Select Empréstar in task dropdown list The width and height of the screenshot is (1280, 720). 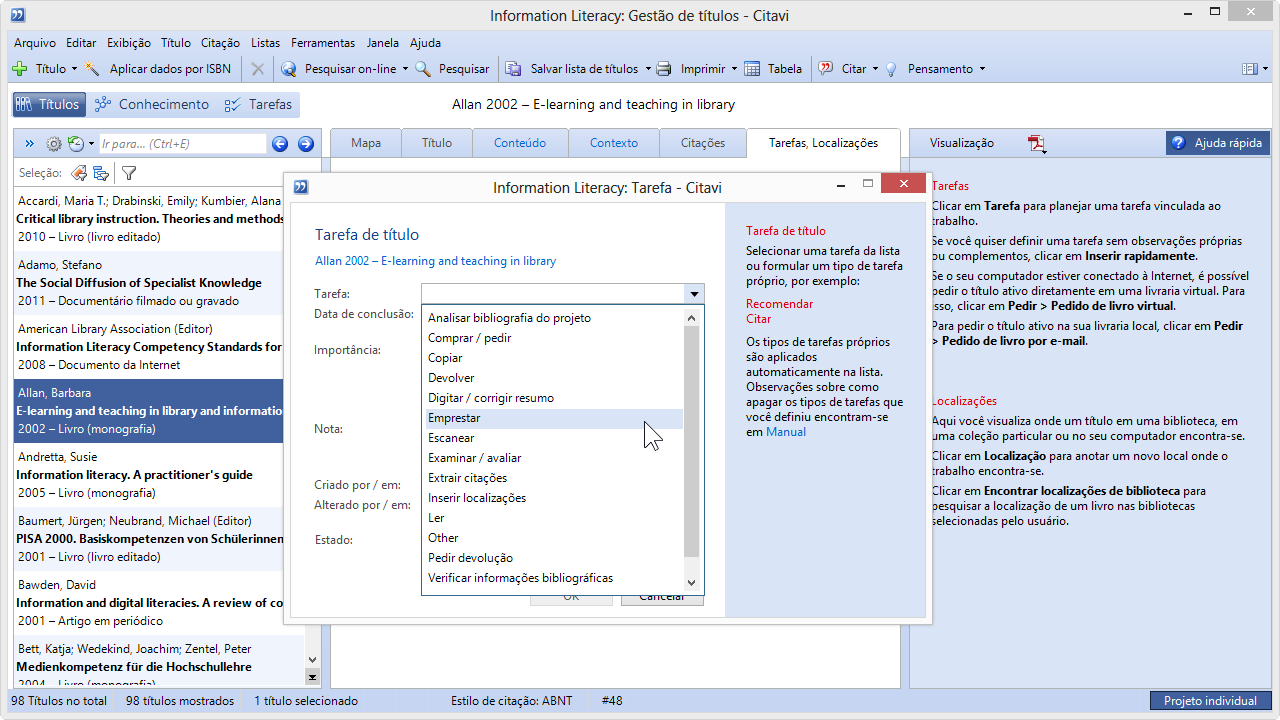click(x=552, y=418)
